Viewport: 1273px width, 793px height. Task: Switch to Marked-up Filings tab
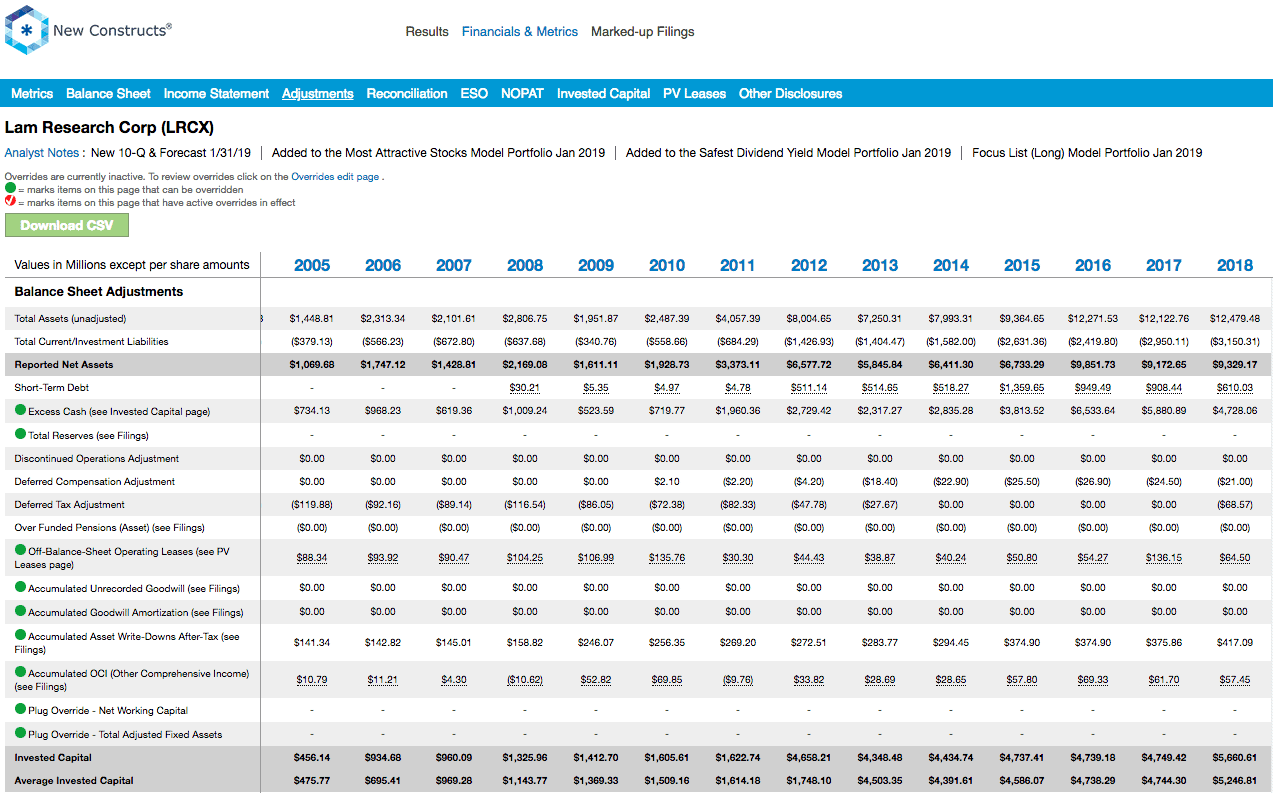643,32
